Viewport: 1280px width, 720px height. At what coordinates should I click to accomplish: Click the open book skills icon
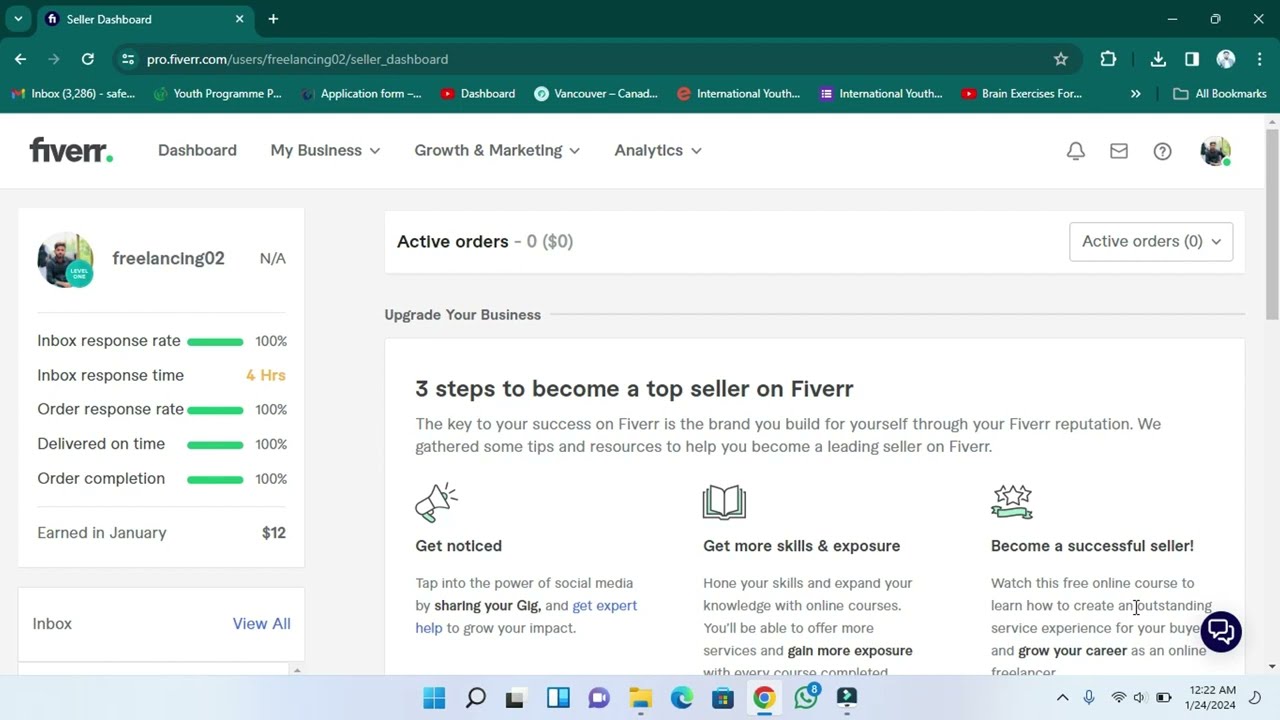tap(724, 502)
